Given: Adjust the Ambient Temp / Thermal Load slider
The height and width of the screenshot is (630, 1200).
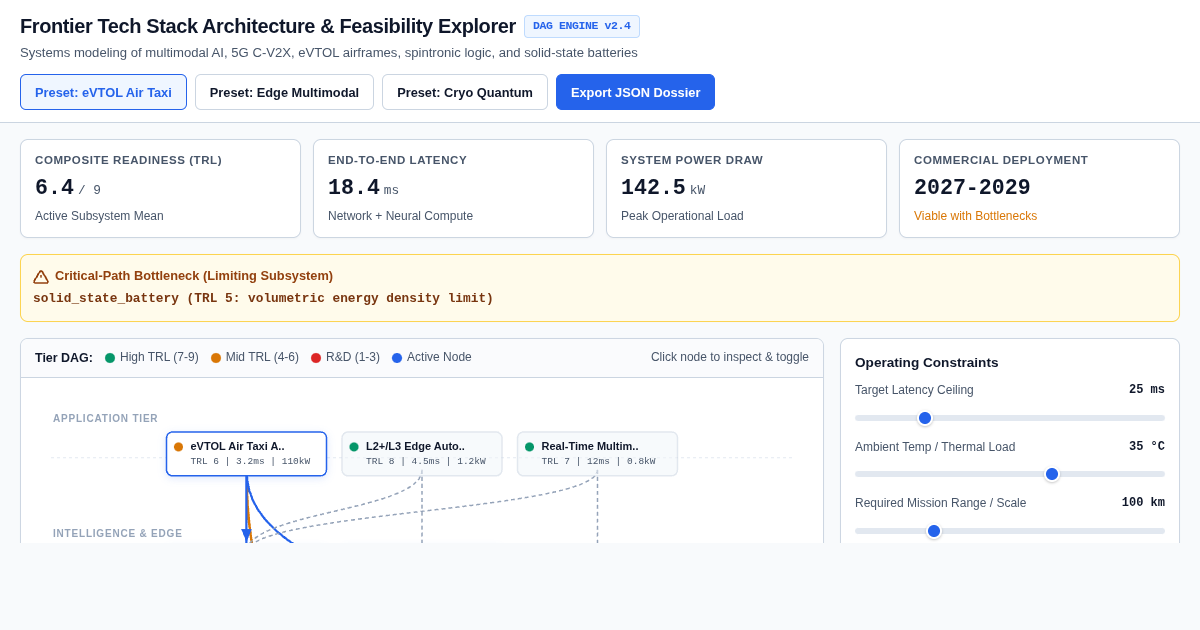Looking at the screenshot, I should [1010, 474].
